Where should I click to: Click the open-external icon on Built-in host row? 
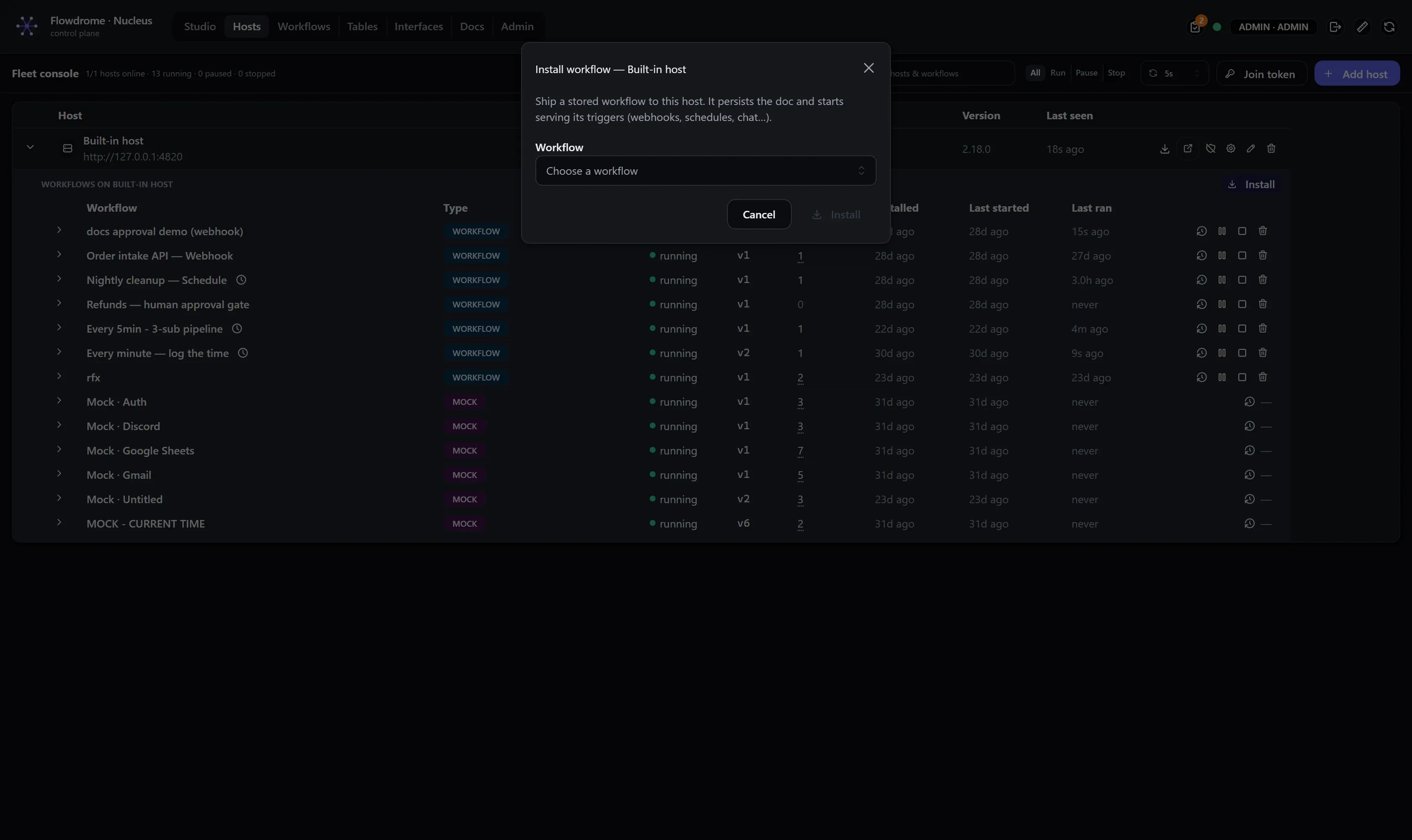coord(1187,148)
